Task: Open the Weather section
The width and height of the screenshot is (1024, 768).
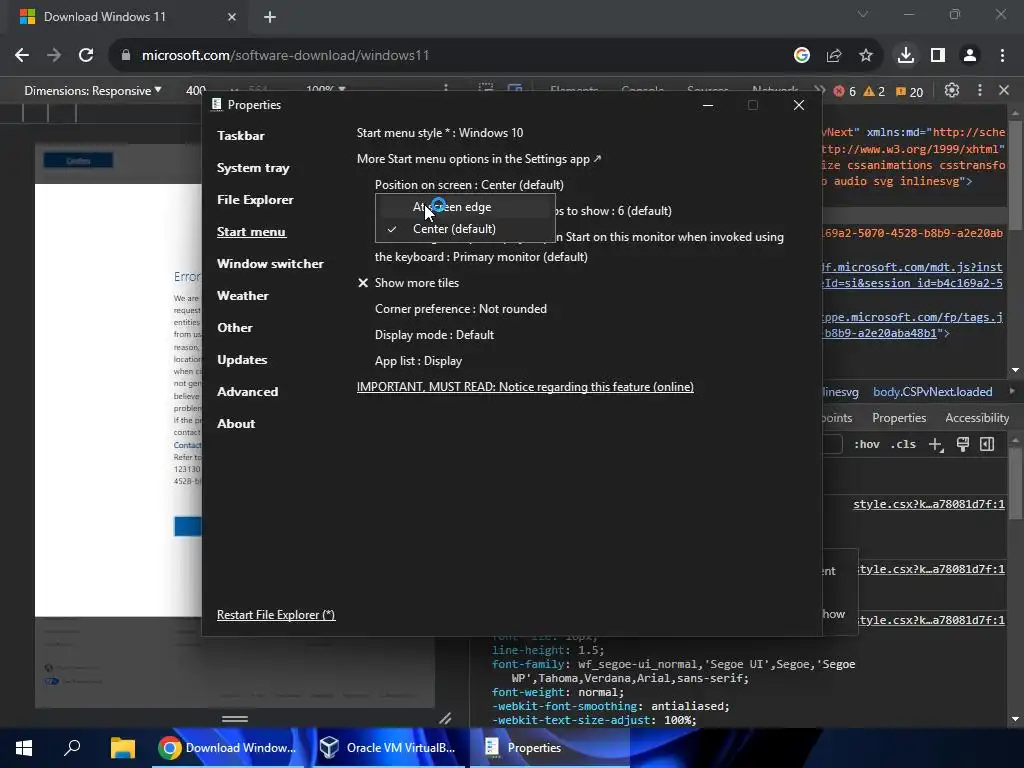Action: pyautogui.click(x=243, y=296)
